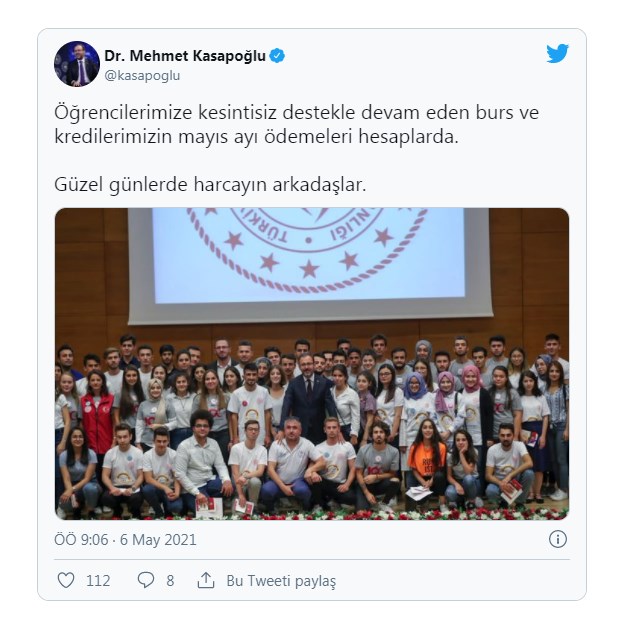
Task: Open the profile avatar picture
Action: [x=77, y=64]
